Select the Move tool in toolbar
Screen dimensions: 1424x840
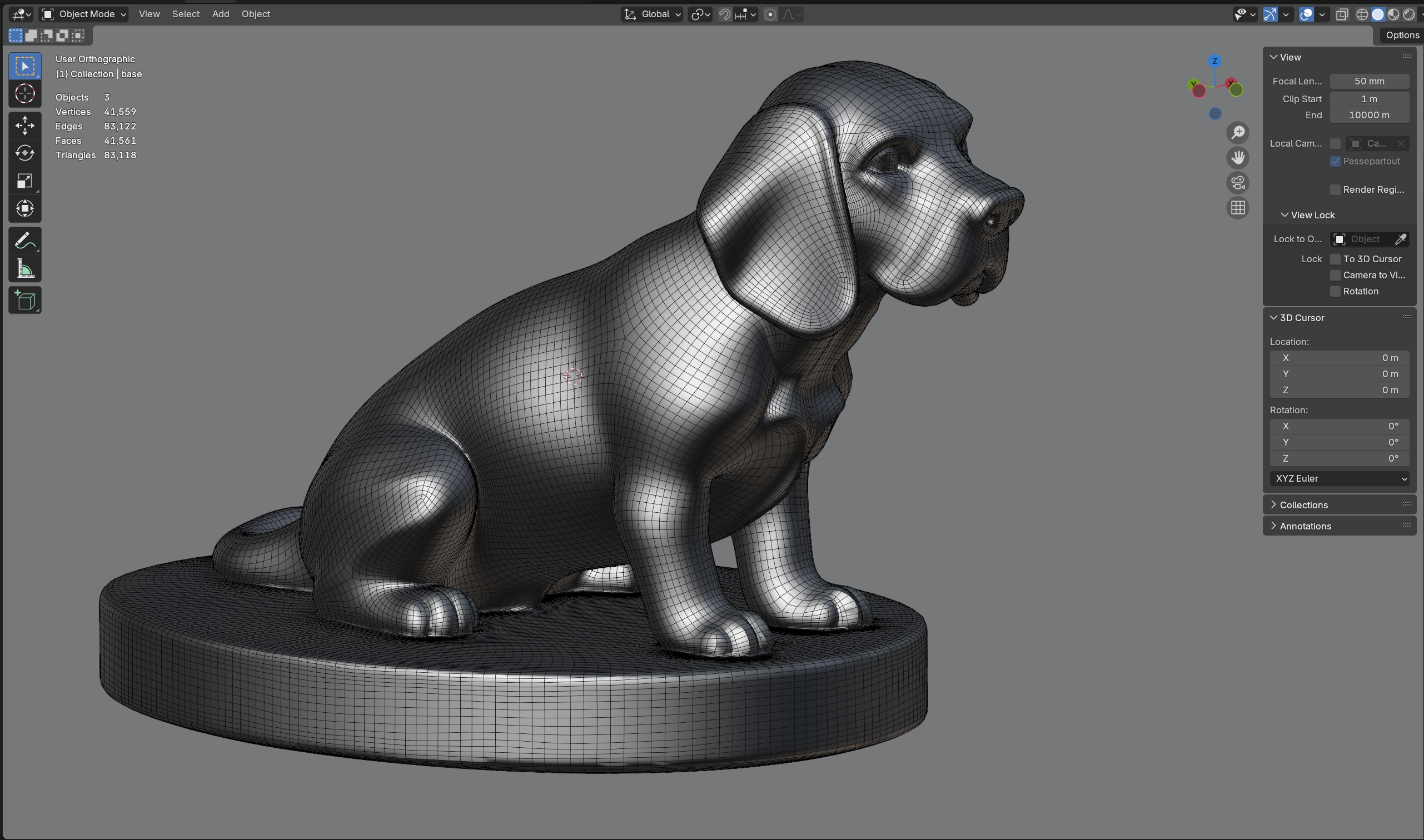[25, 126]
